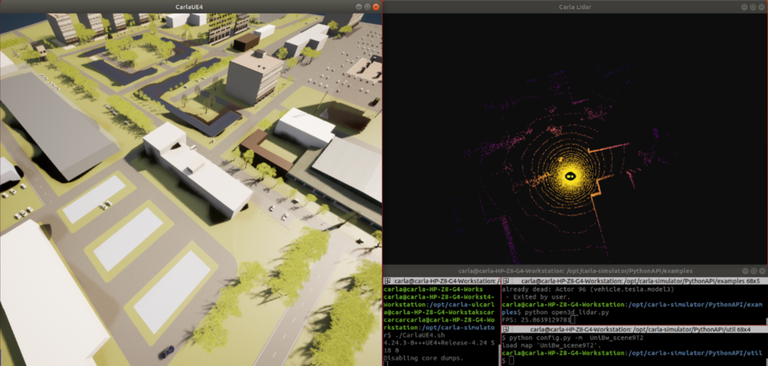Select the PythonAPI/util 68x4 pane title bar
The width and height of the screenshot is (768, 366).
pyautogui.click(x=635, y=330)
